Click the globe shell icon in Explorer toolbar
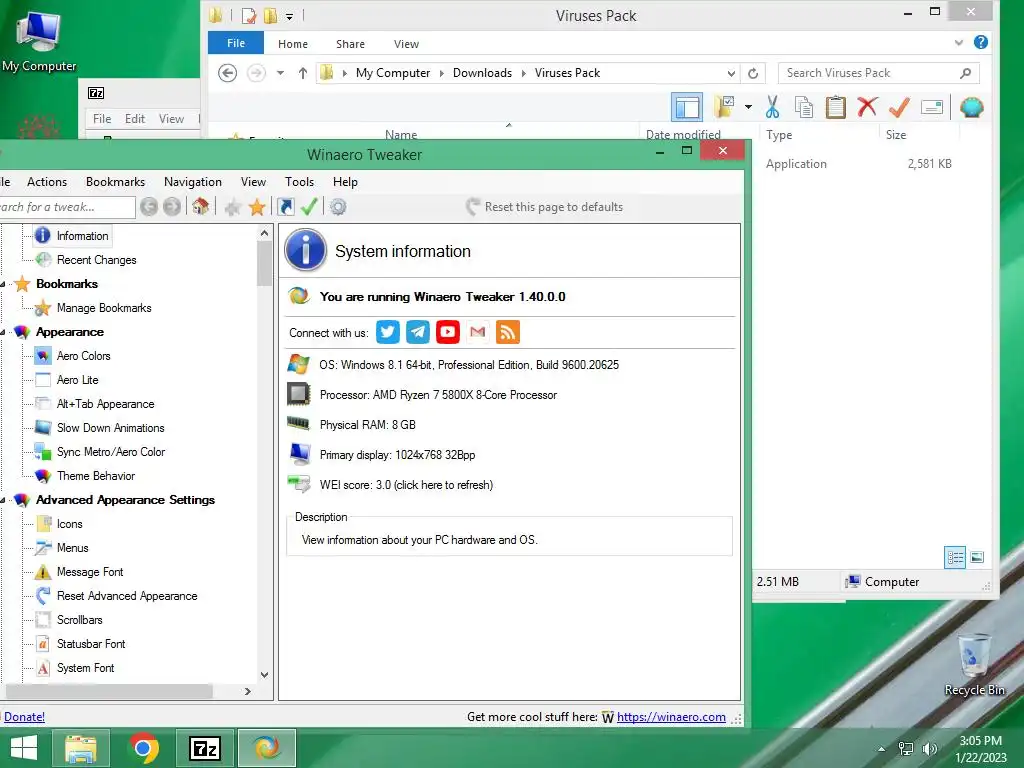The height and width of the screenshot is (768, 1024). tap(971, 107)
